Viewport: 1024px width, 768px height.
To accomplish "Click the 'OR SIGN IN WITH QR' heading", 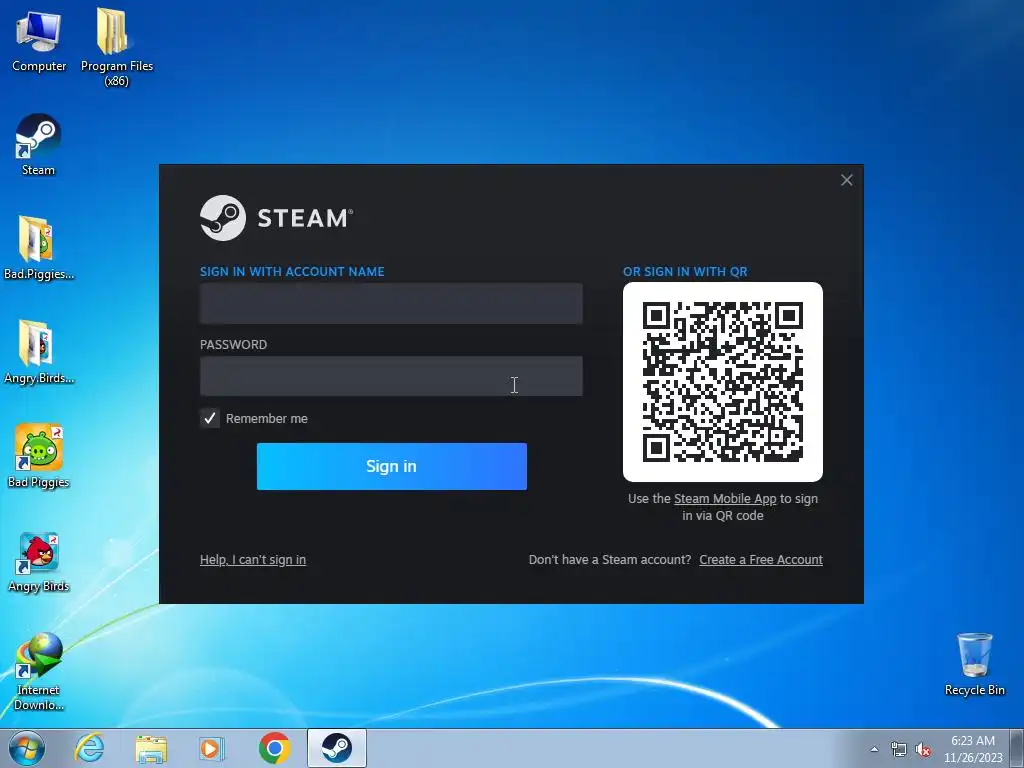I will 685,272.
